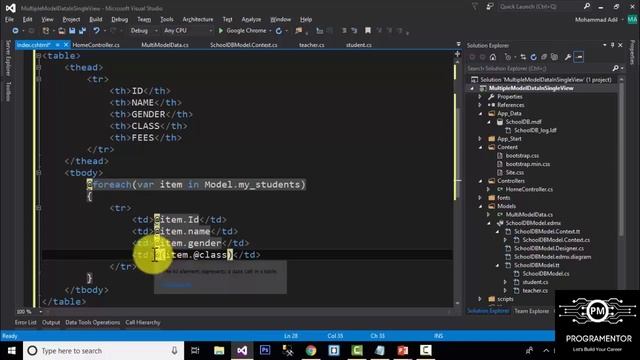Viewport: 640px width, 360px height.
Task: Switch to MultiModelData.cs tab
Action: [x=165, y=45]
